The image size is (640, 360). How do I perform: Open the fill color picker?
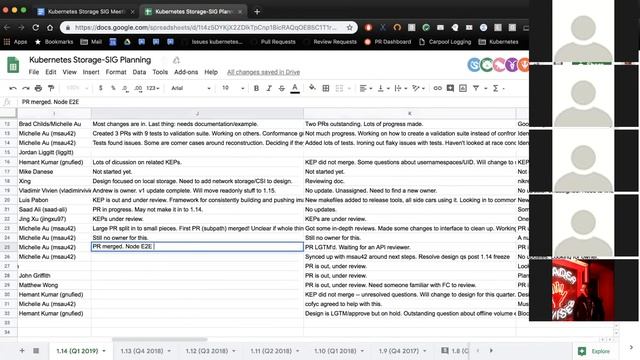(312, 88)
